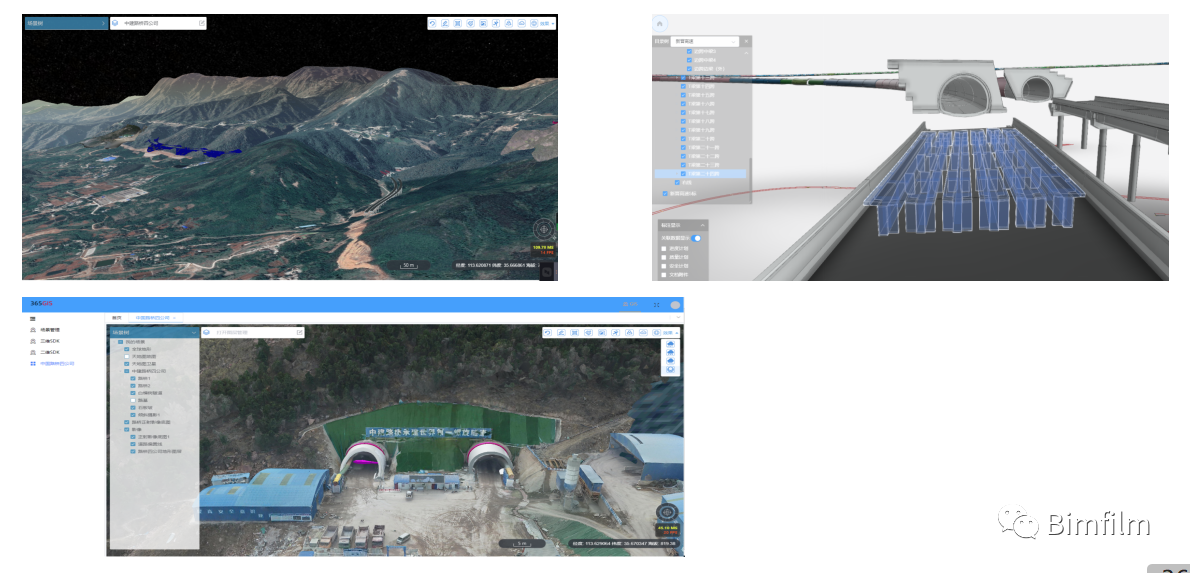Click 5 m scale bar in 365GIS map
1190x573 pixels.
click(x=521, y=543)
